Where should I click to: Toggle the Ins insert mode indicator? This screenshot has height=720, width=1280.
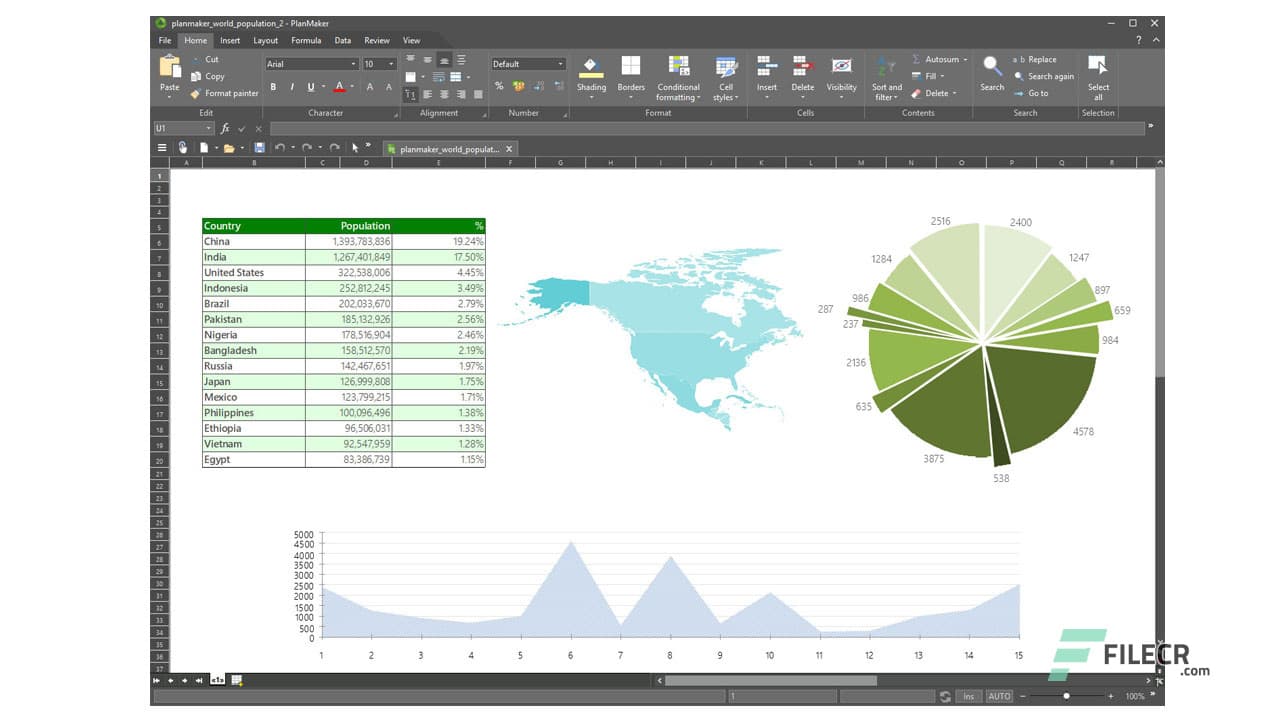[x=968, y=696]
